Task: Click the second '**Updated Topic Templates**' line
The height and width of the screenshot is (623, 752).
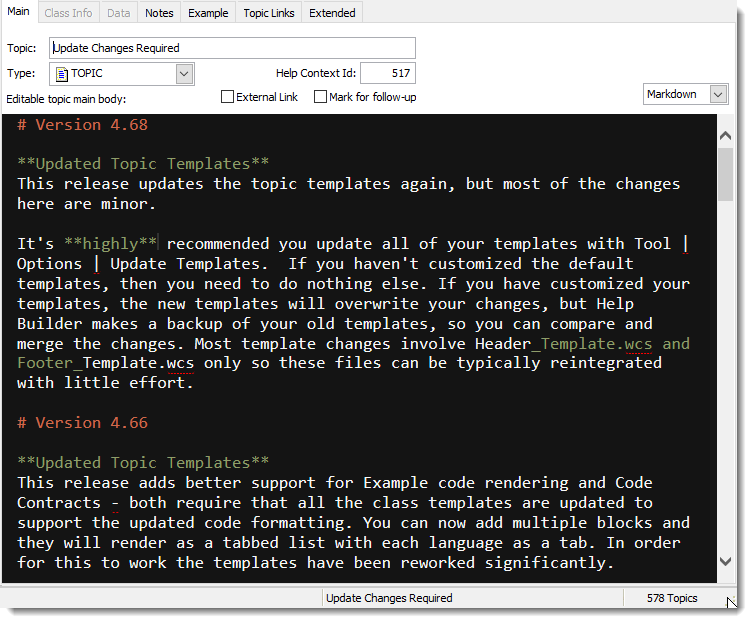Action: pos(143,463)
